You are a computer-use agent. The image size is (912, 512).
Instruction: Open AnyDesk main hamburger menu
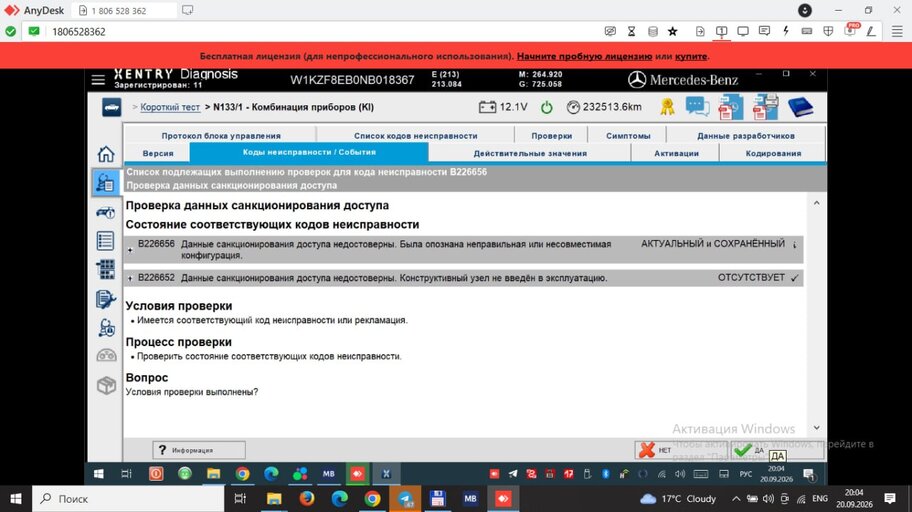(x=897, y=31)
